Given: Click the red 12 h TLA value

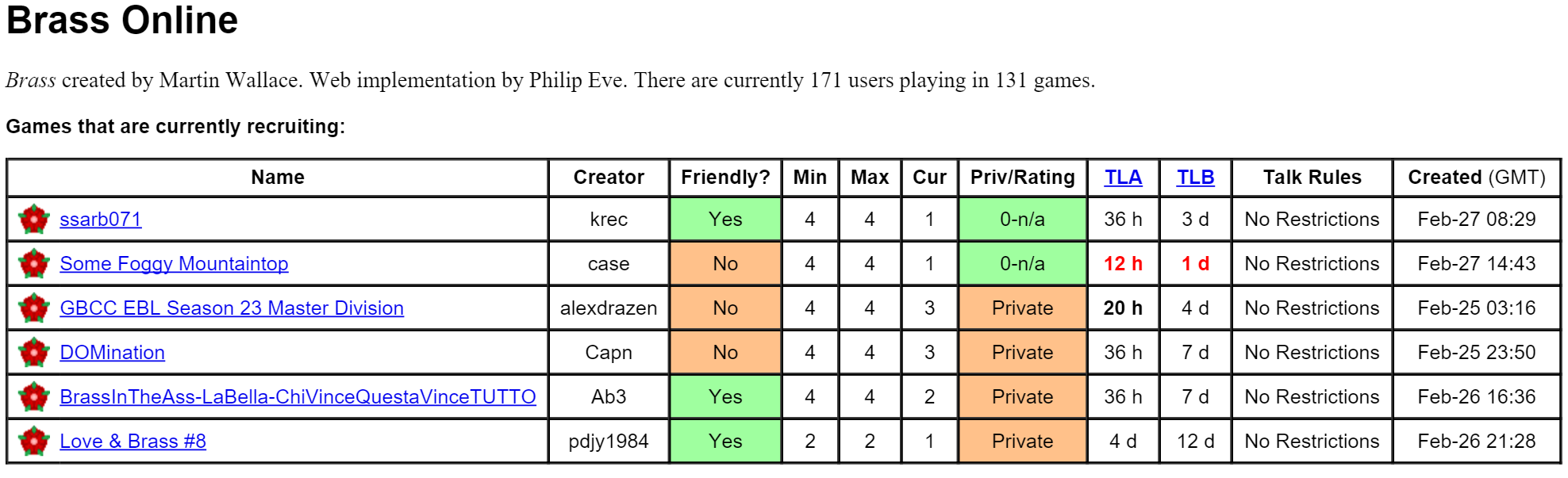Looking at the screenshot, I should pos(1123,264).
